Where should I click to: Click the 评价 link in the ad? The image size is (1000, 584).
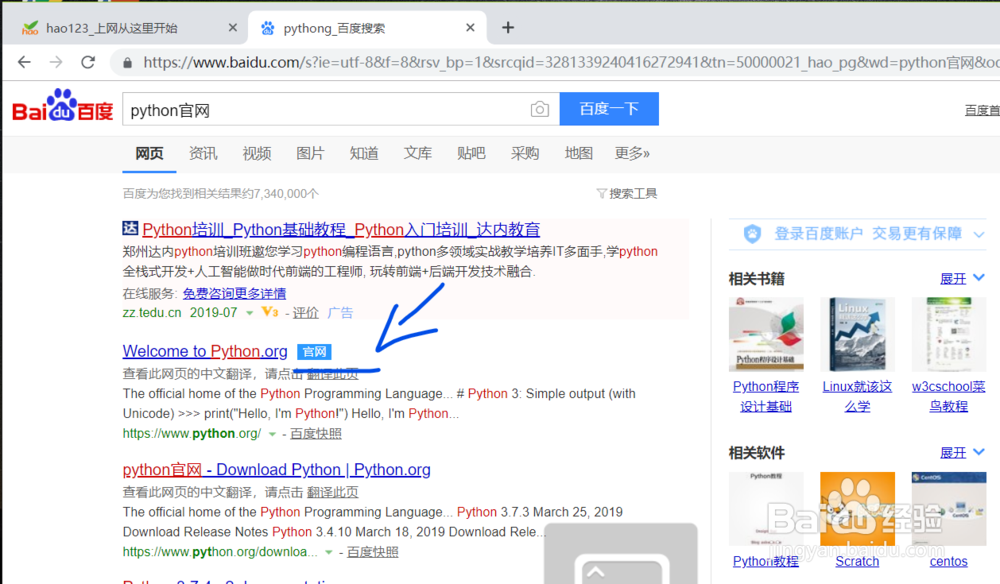pyautogui.click(x=305, y=313)
